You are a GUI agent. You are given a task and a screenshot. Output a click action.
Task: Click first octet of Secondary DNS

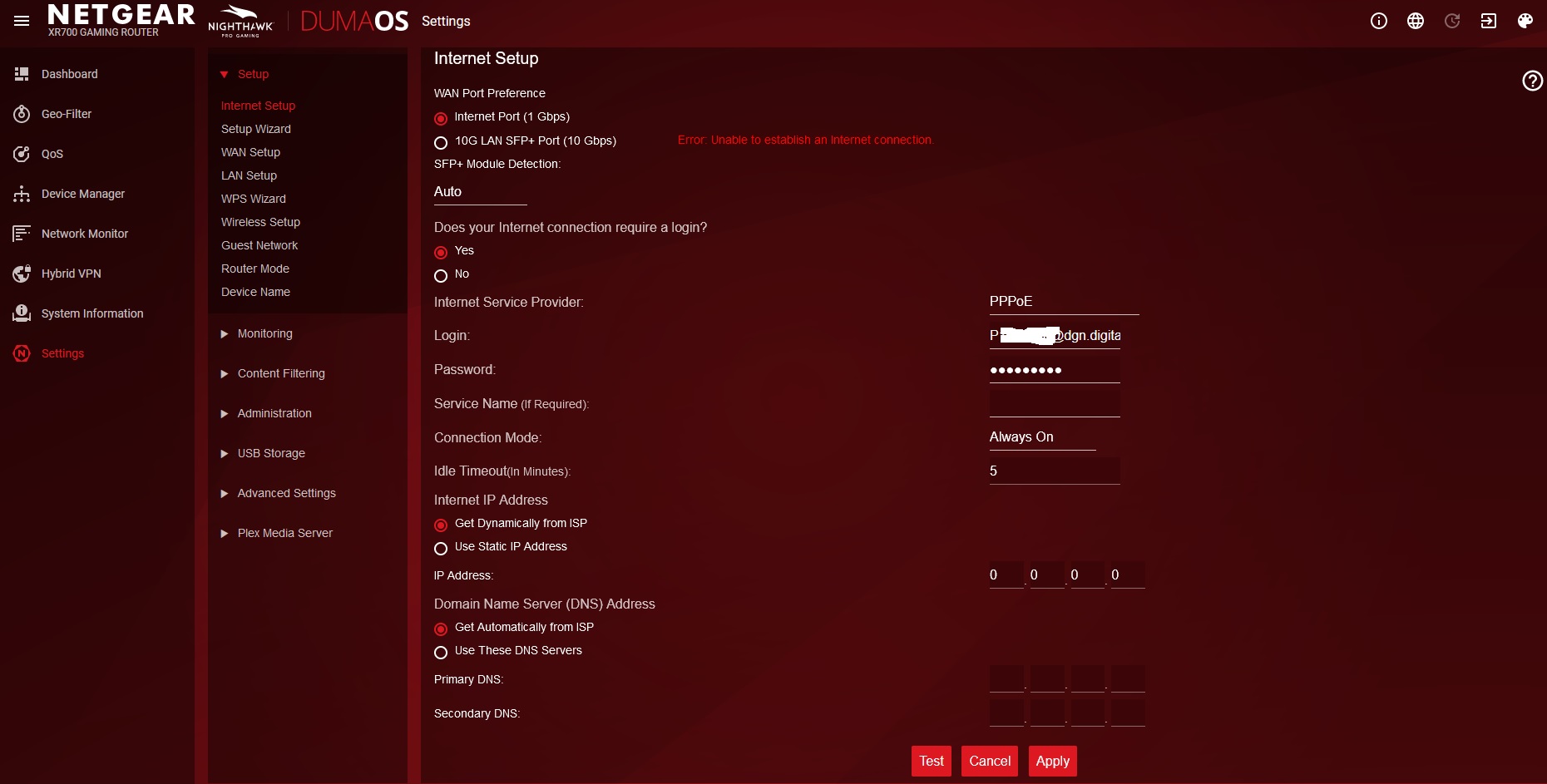click(x=1006, y=713)
